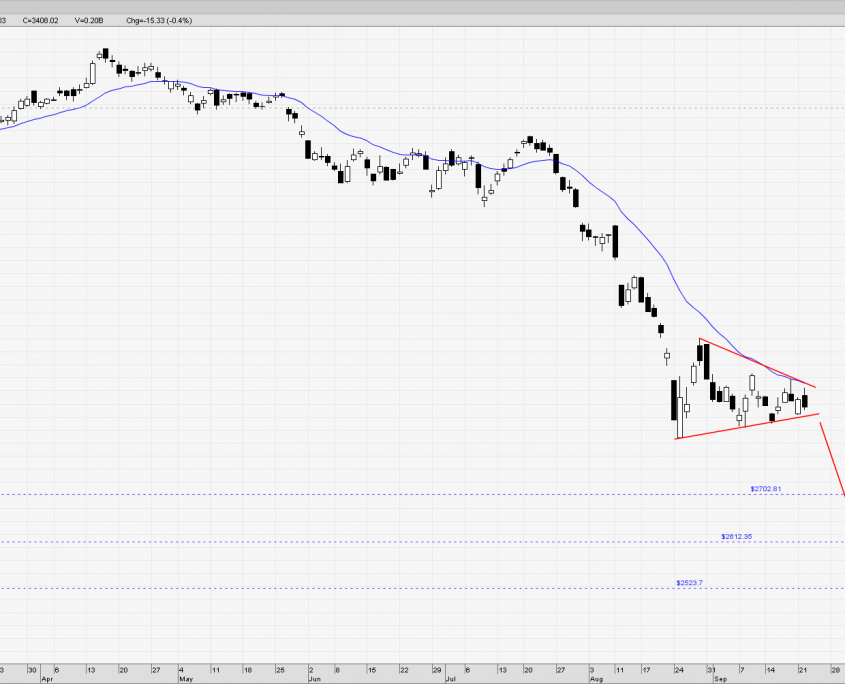Image resolution: width=845 pixels, height=684 pixels.
Task: Click the Apr month label on time axis
Action: pyautogui.click(x=47, y=677)
